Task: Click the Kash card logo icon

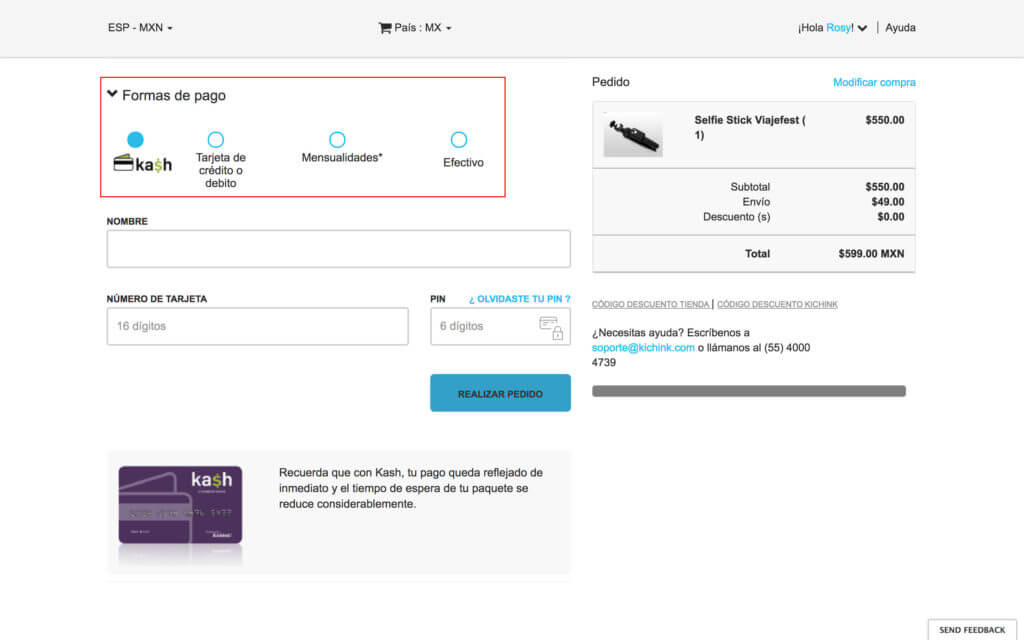Action: [143, 163]
